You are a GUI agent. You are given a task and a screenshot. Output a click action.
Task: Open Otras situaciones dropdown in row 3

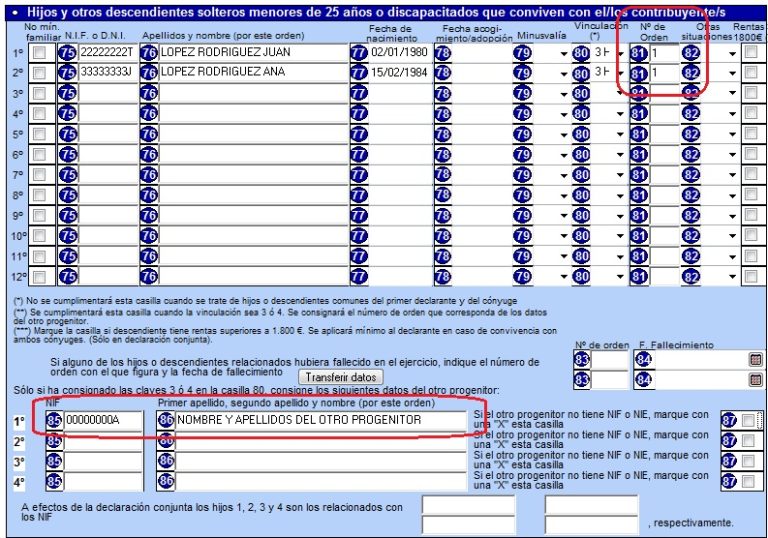[732, 94]
